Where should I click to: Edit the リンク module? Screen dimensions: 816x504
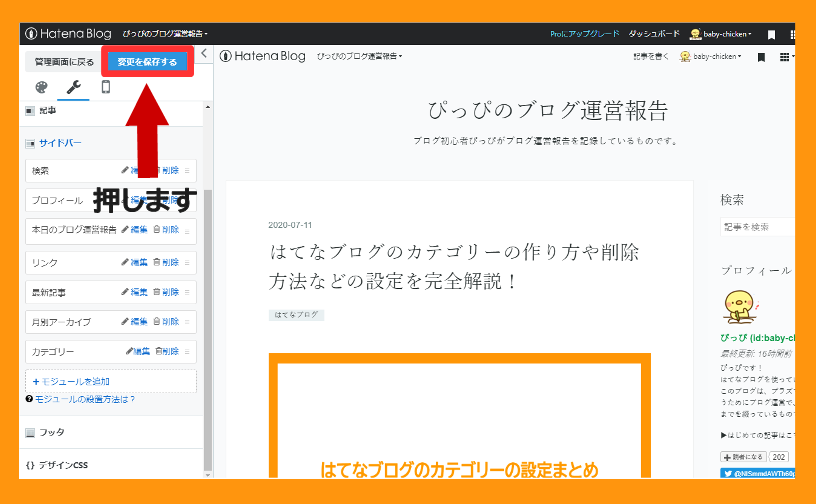coord(134,262)
